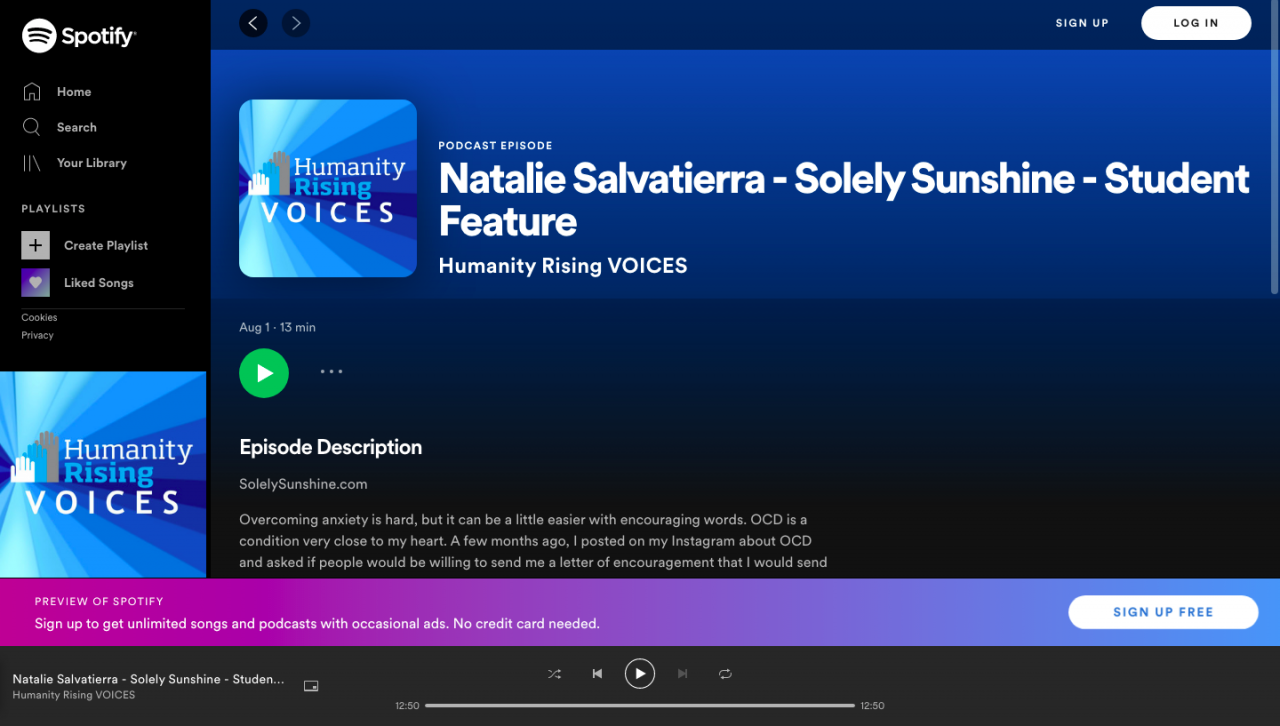The width and height of the screenshot is (1280, 726).
Task: Click the SIGN UP FREE button
Action: point(1163,612)
